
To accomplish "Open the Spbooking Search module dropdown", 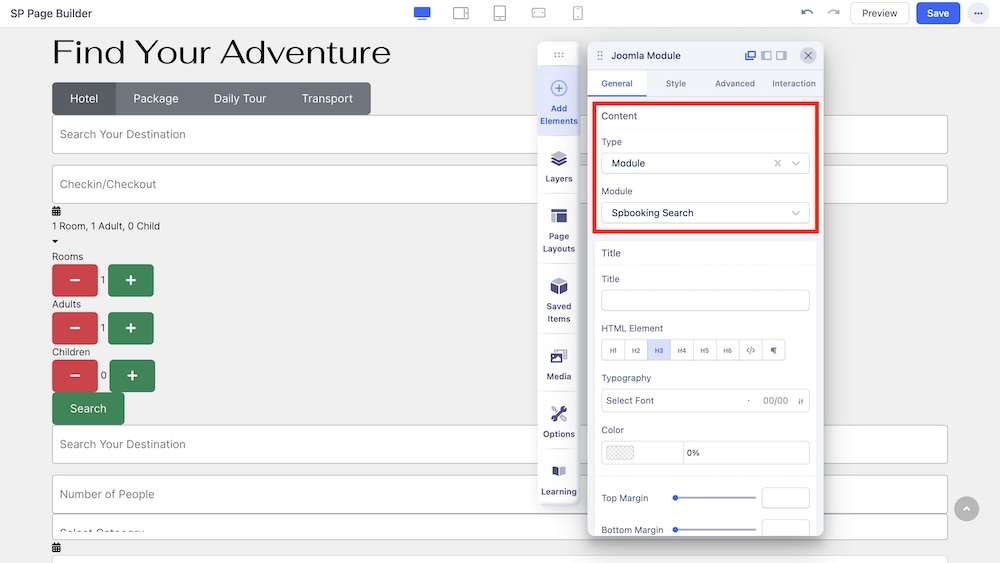I will (705, 213).
